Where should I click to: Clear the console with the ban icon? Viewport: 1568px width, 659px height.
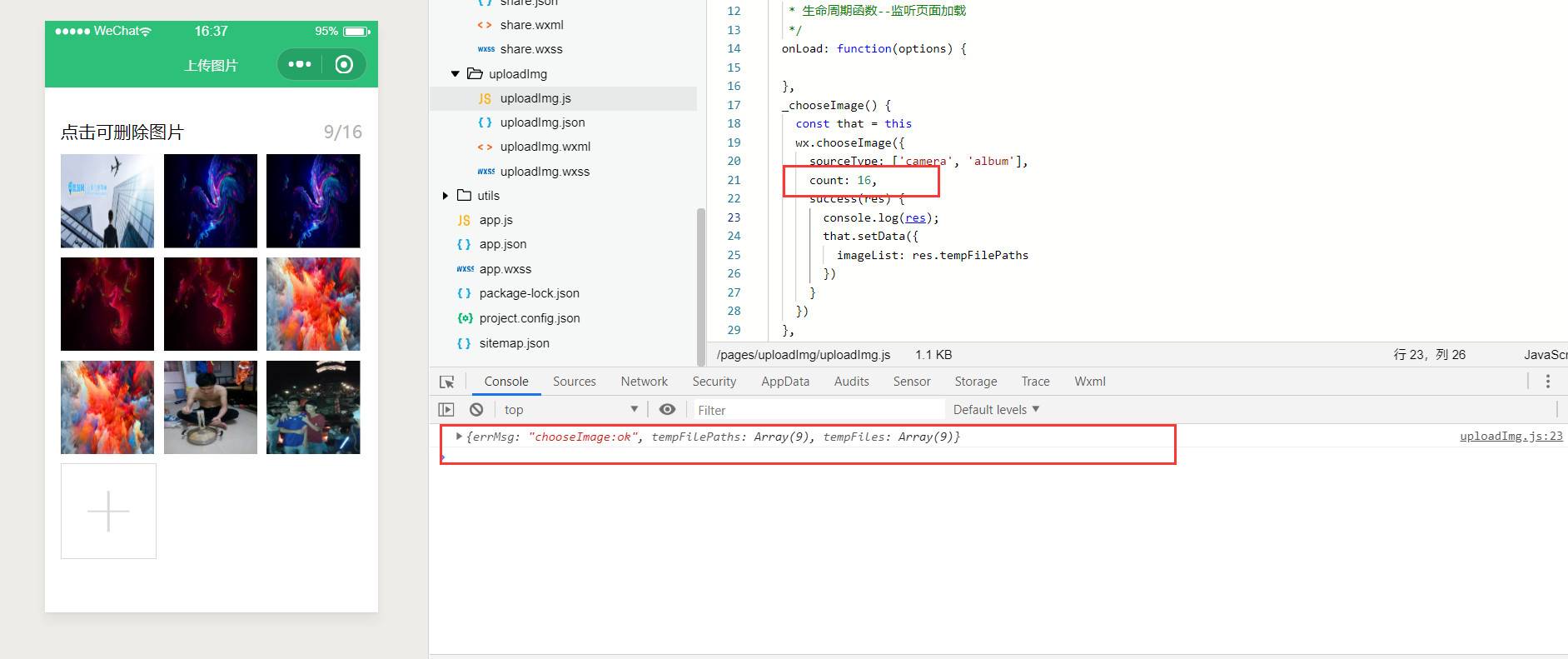476,410
